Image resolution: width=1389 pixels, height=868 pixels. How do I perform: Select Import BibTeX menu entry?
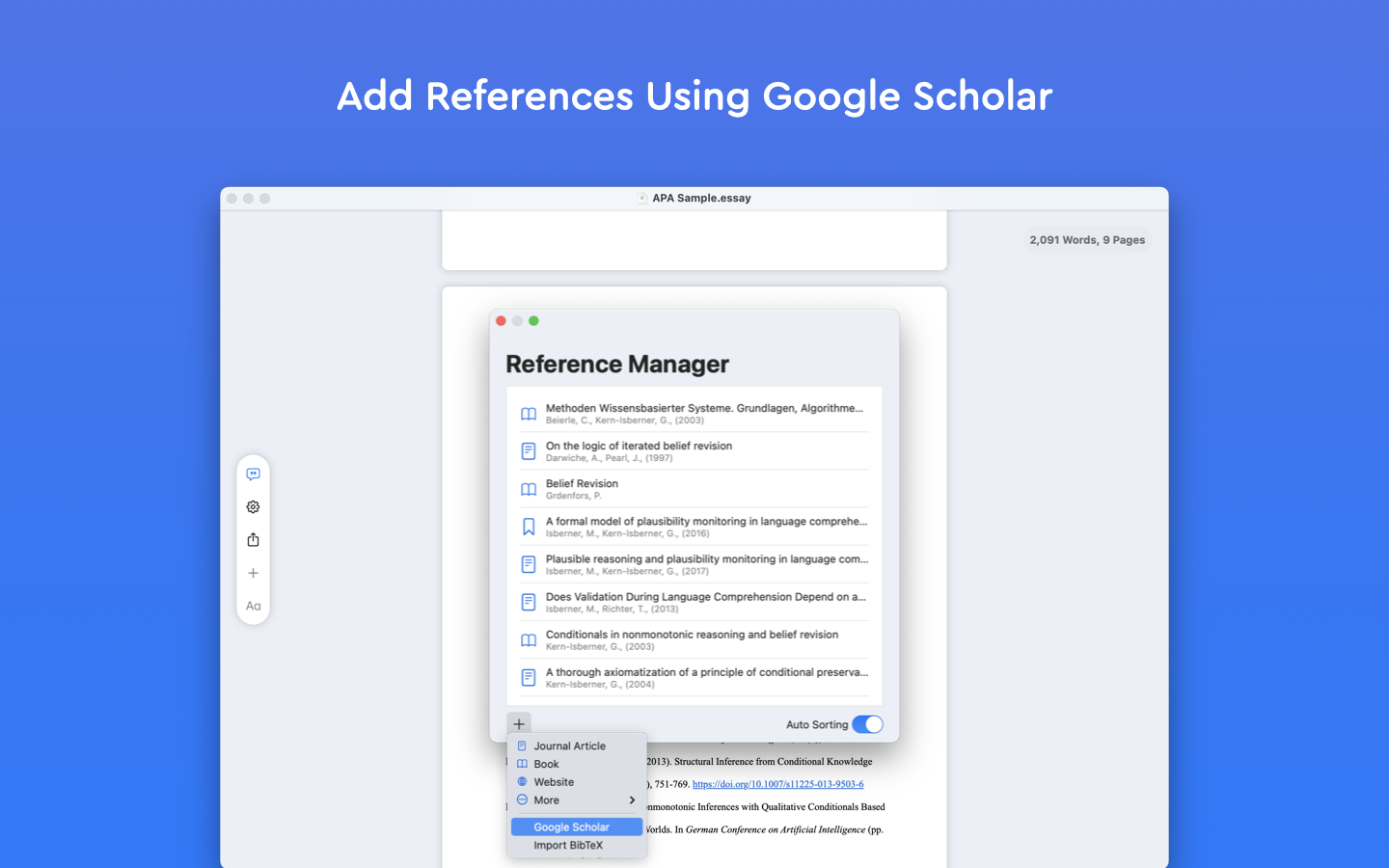pos(577,845)
